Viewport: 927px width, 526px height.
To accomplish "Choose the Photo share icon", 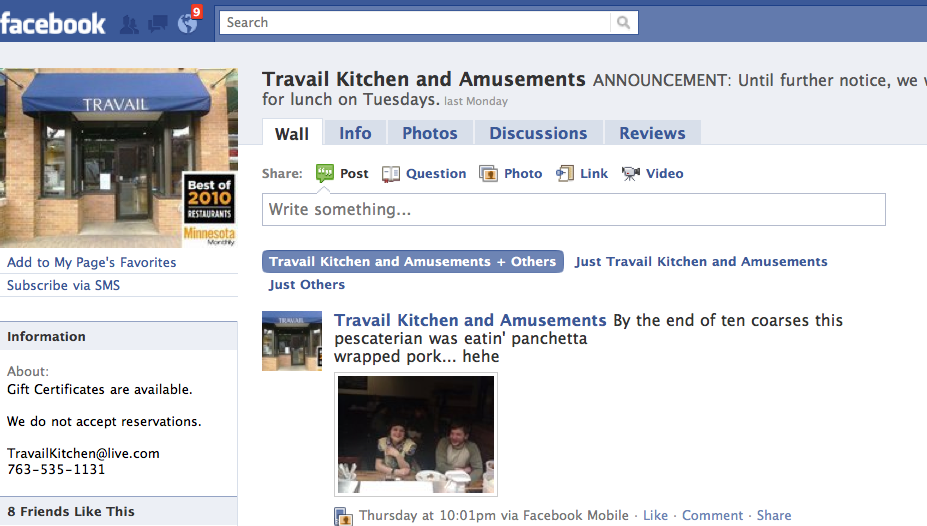I will pos(488,174).
